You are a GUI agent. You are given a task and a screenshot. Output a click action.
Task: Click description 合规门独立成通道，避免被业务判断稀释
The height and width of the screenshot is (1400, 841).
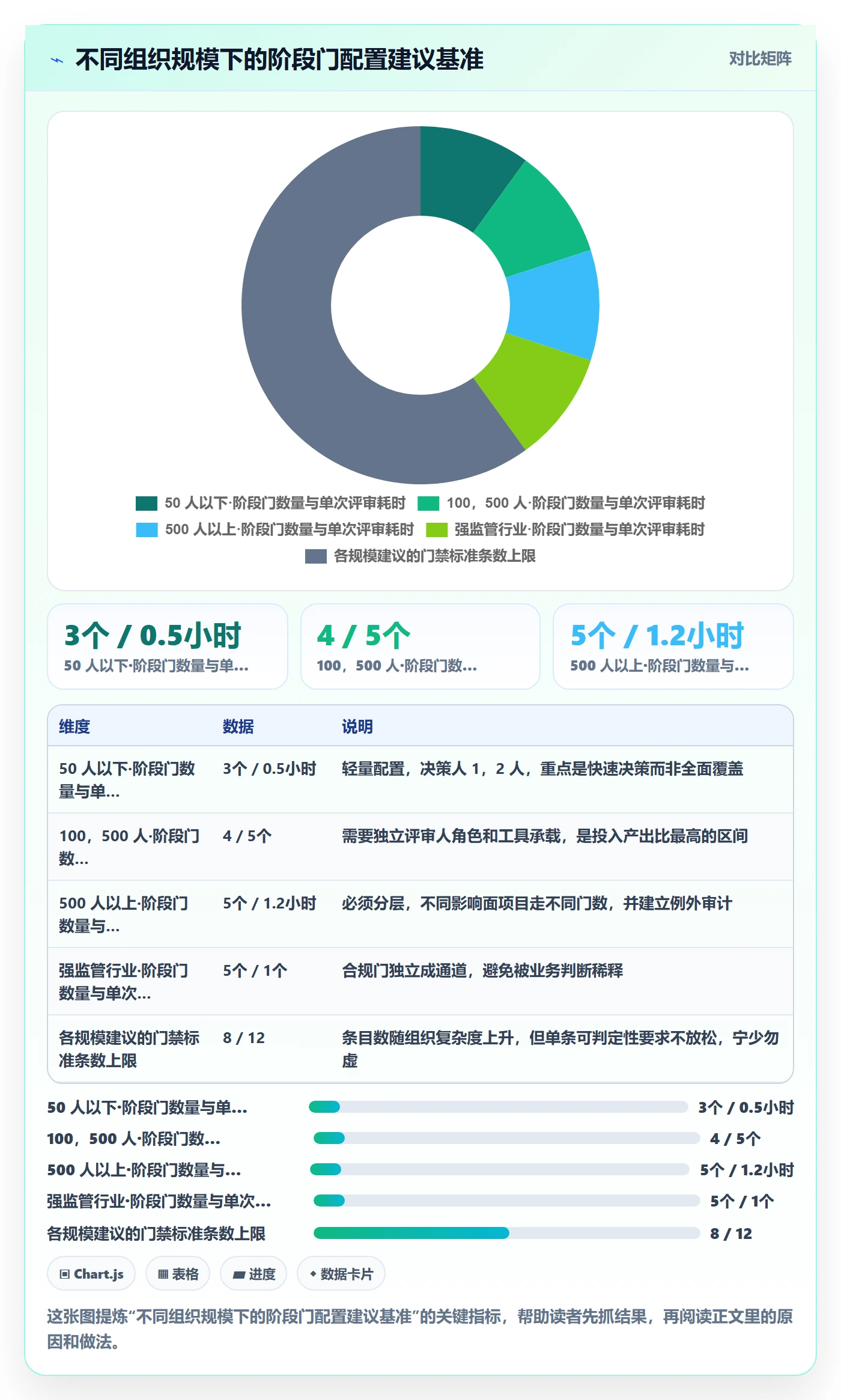coord(482,970)
